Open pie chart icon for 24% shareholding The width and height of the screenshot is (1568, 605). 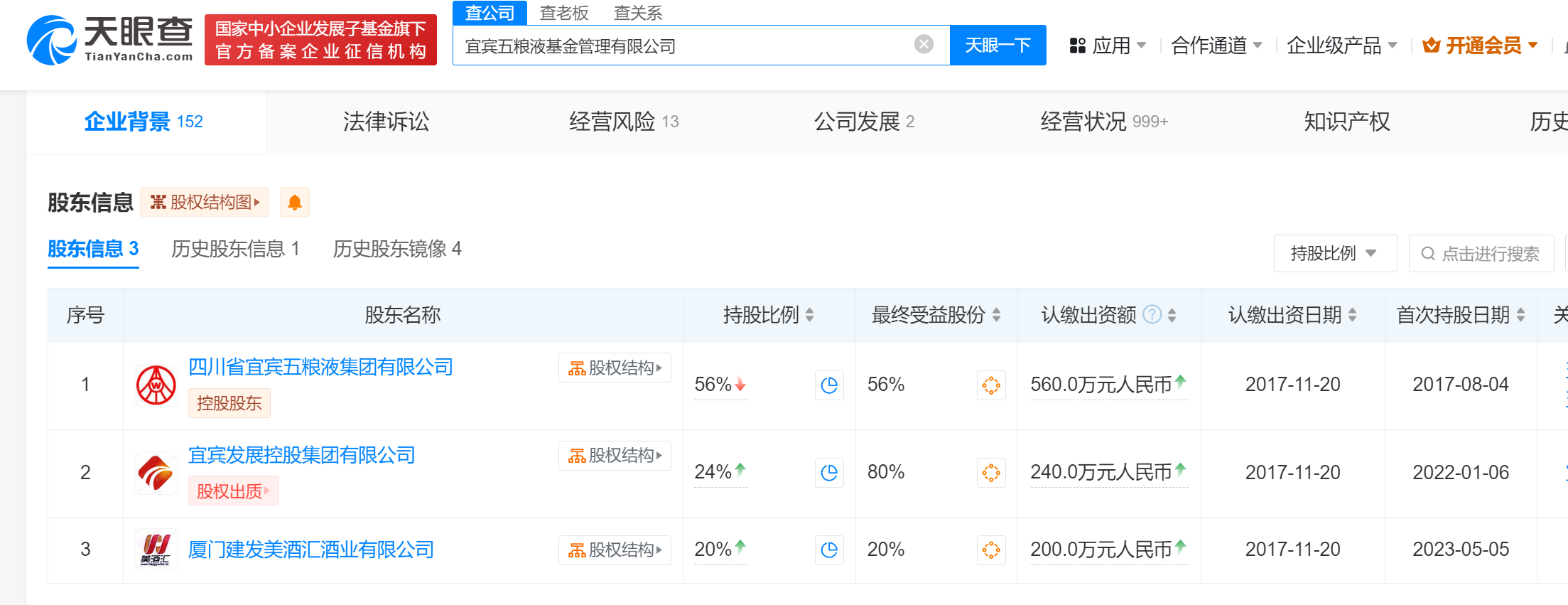coord(828,473)
